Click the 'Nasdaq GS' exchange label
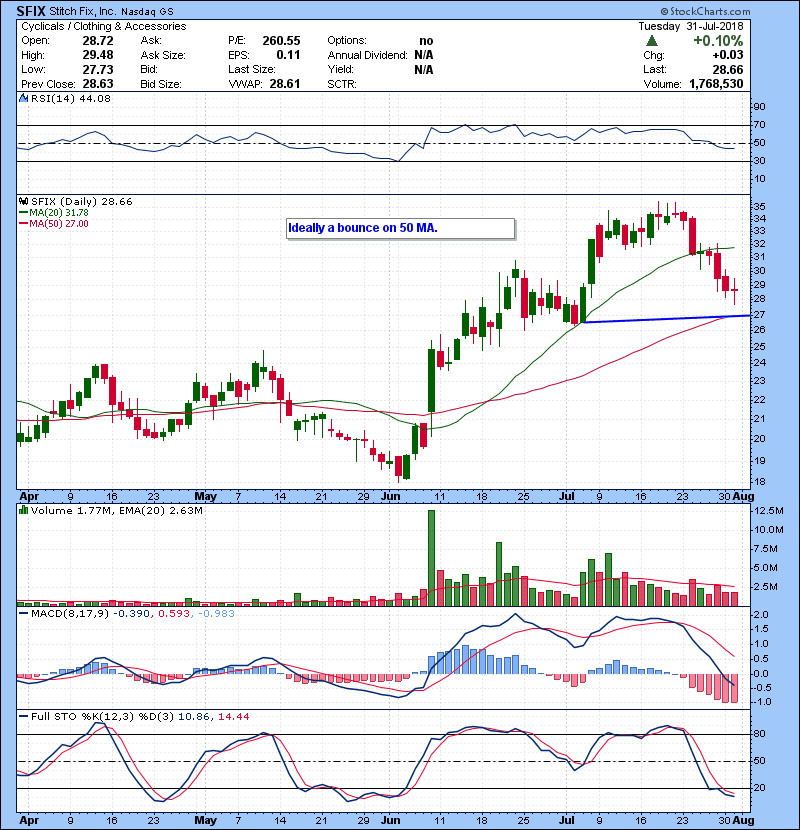800x830 pixels. coord(147,12)
